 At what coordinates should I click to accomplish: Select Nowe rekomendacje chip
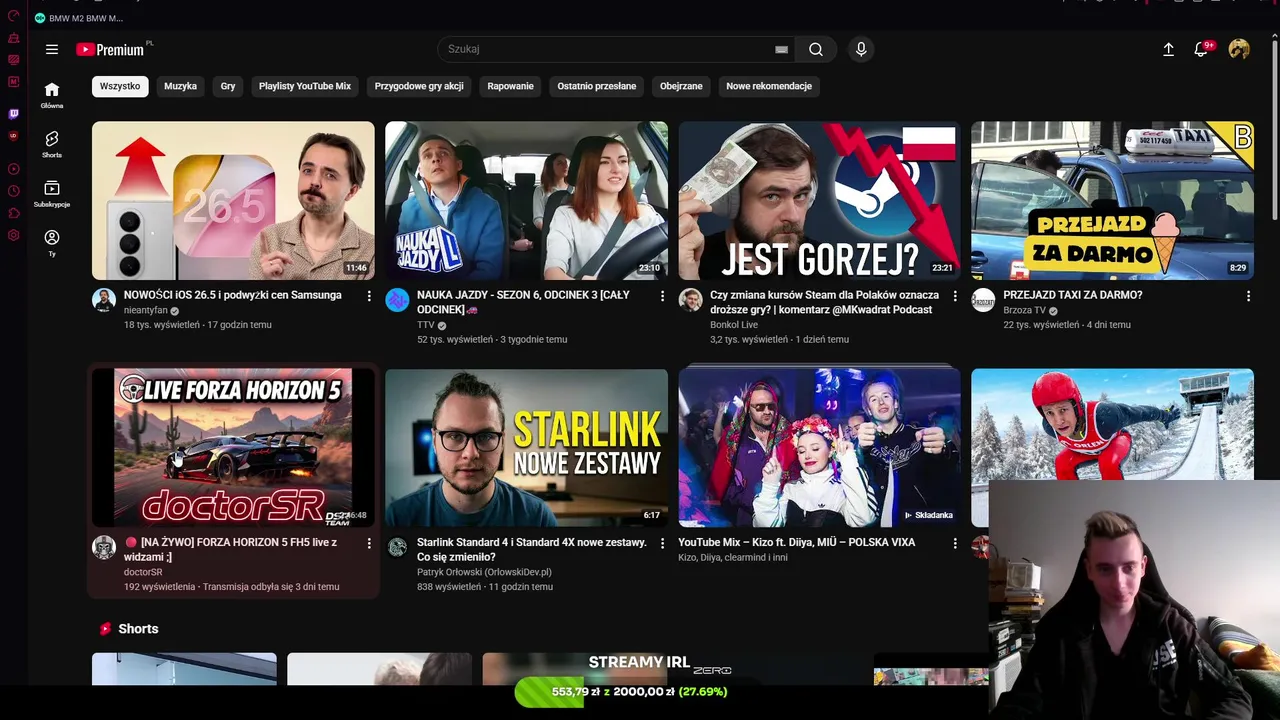coord(769,86)
